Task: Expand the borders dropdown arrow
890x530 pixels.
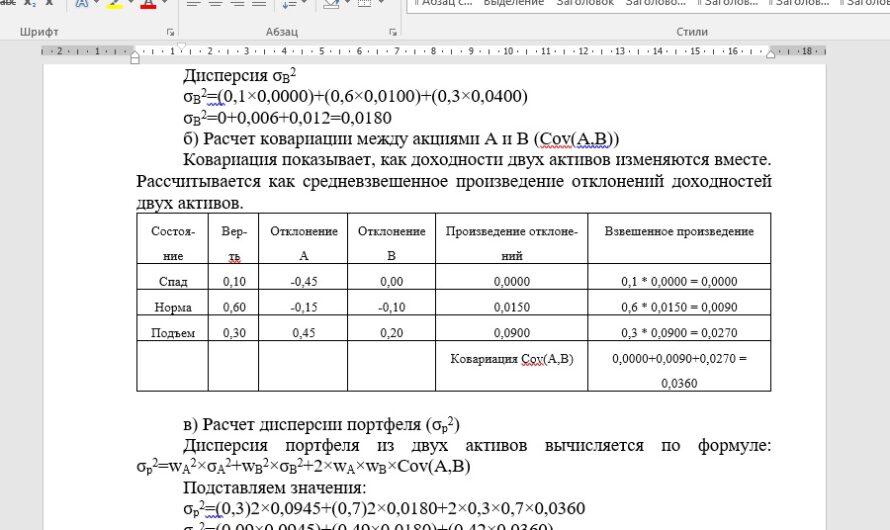Action: tap(380, 3)
